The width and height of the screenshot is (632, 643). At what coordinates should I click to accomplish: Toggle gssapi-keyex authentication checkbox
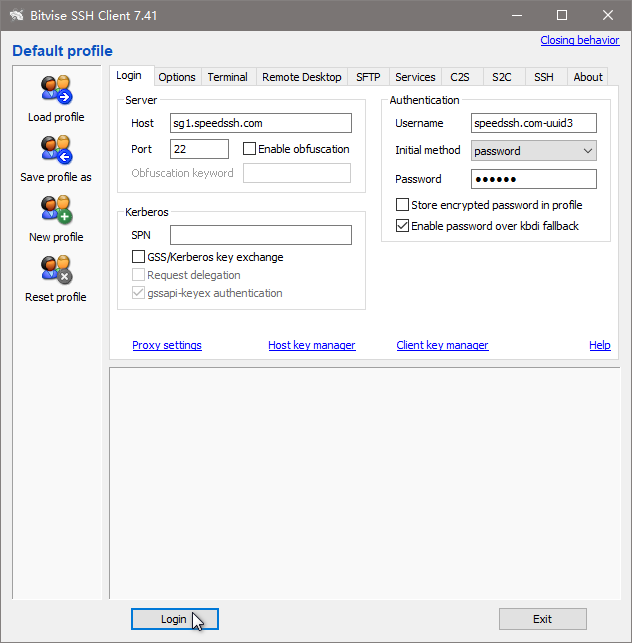click(x=138, y=293)
